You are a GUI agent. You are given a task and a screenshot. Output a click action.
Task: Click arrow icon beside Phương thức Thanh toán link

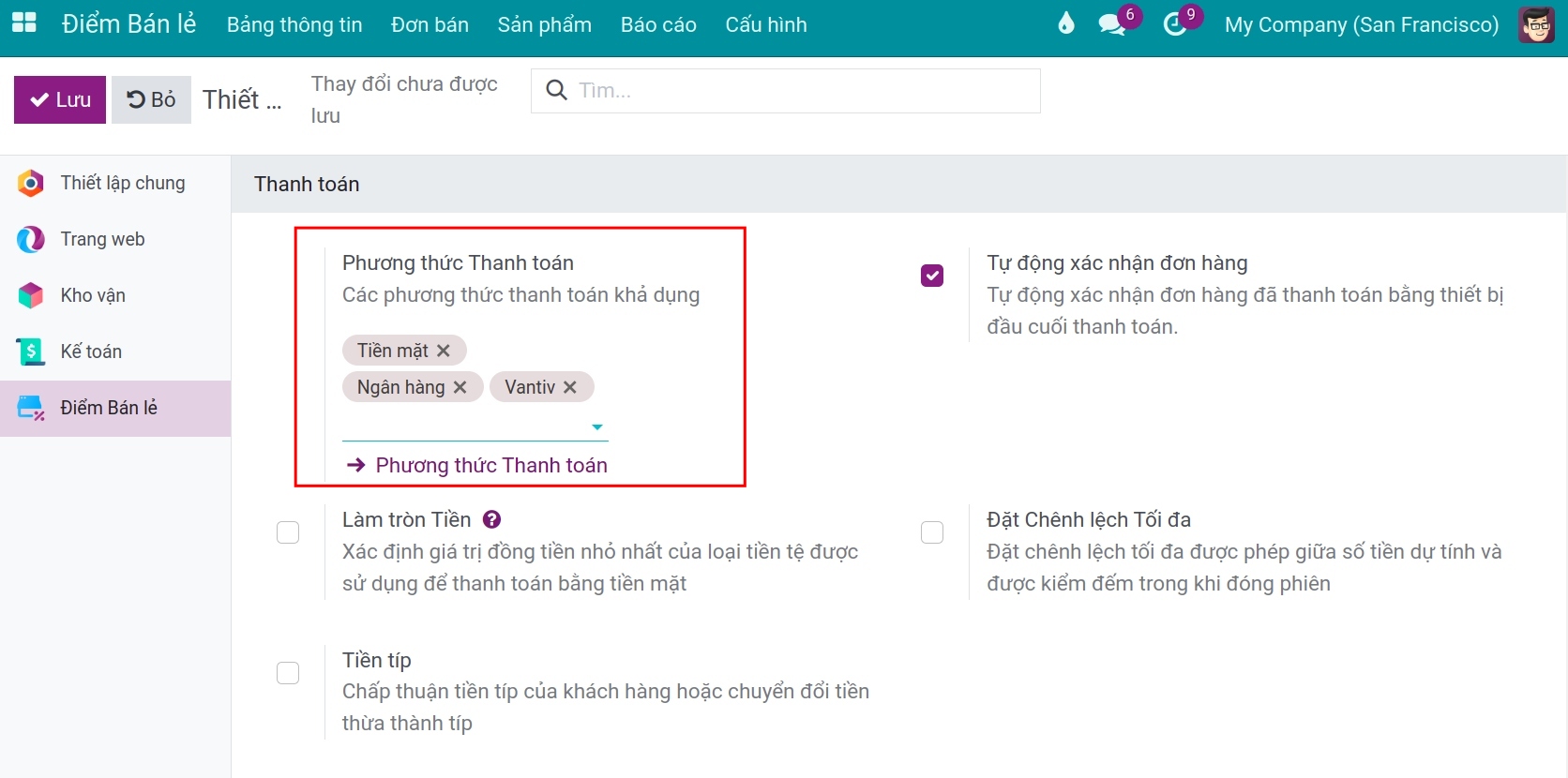(355, 465)
